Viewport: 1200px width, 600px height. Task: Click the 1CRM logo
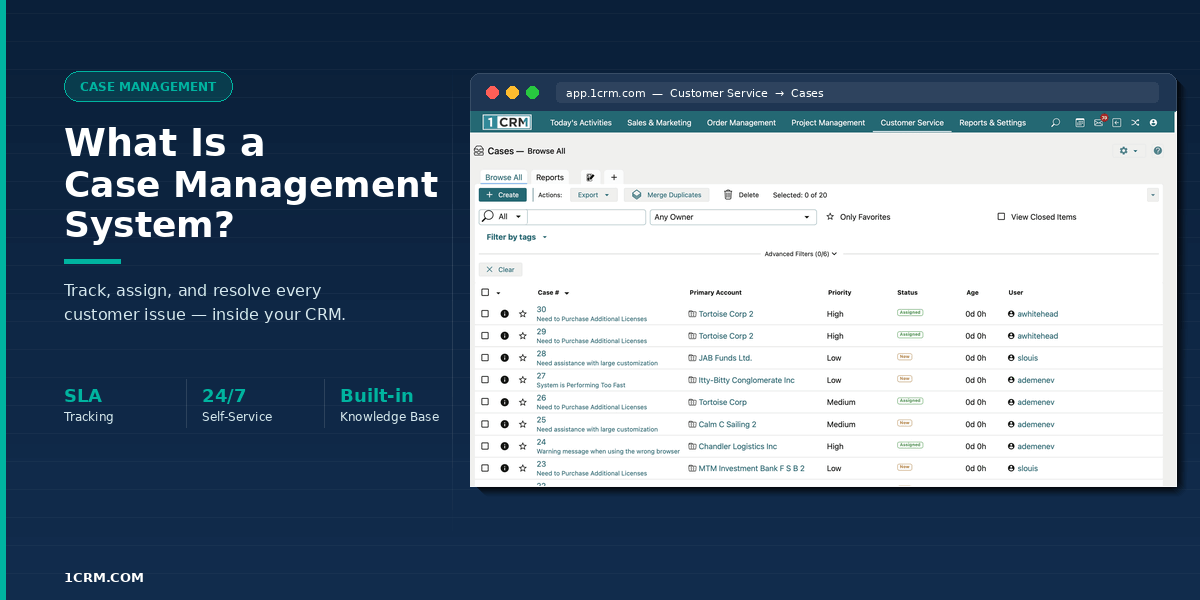pyautogui.click(x=507, y=122)
